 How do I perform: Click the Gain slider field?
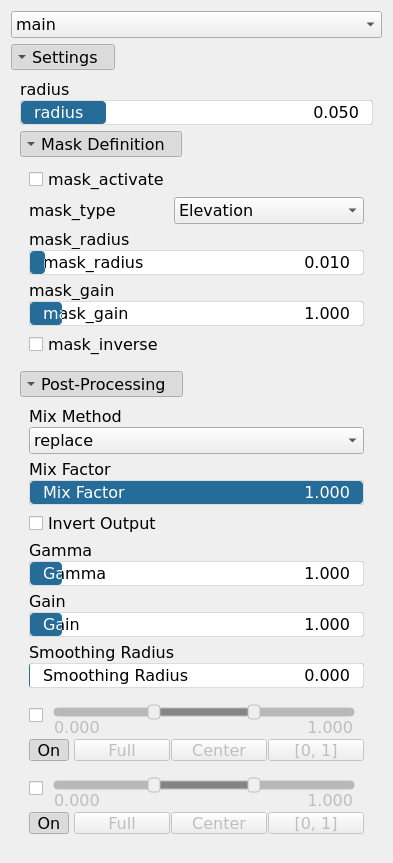click(196, 624)
